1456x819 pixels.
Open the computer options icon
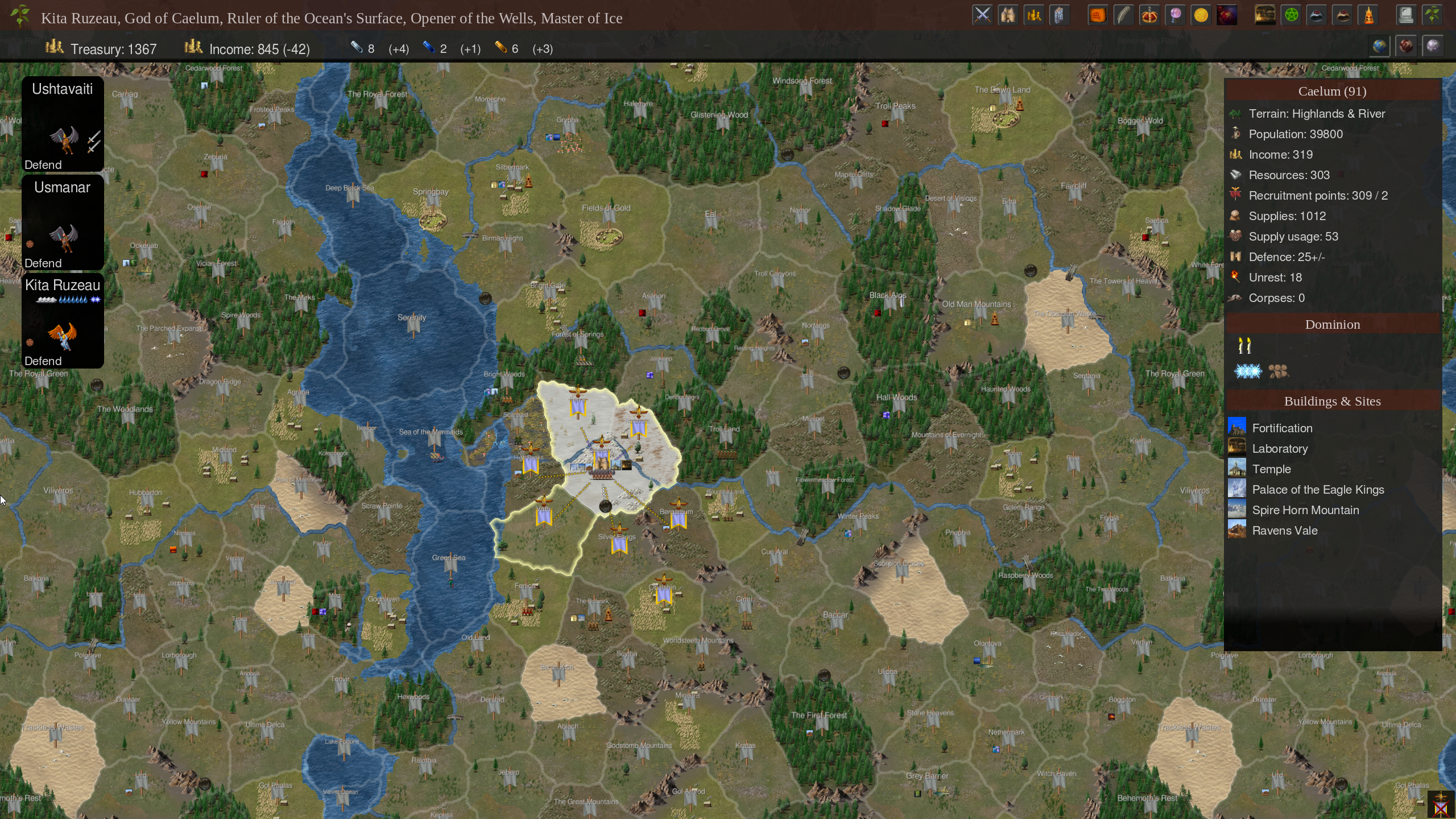coord(1405,15)
